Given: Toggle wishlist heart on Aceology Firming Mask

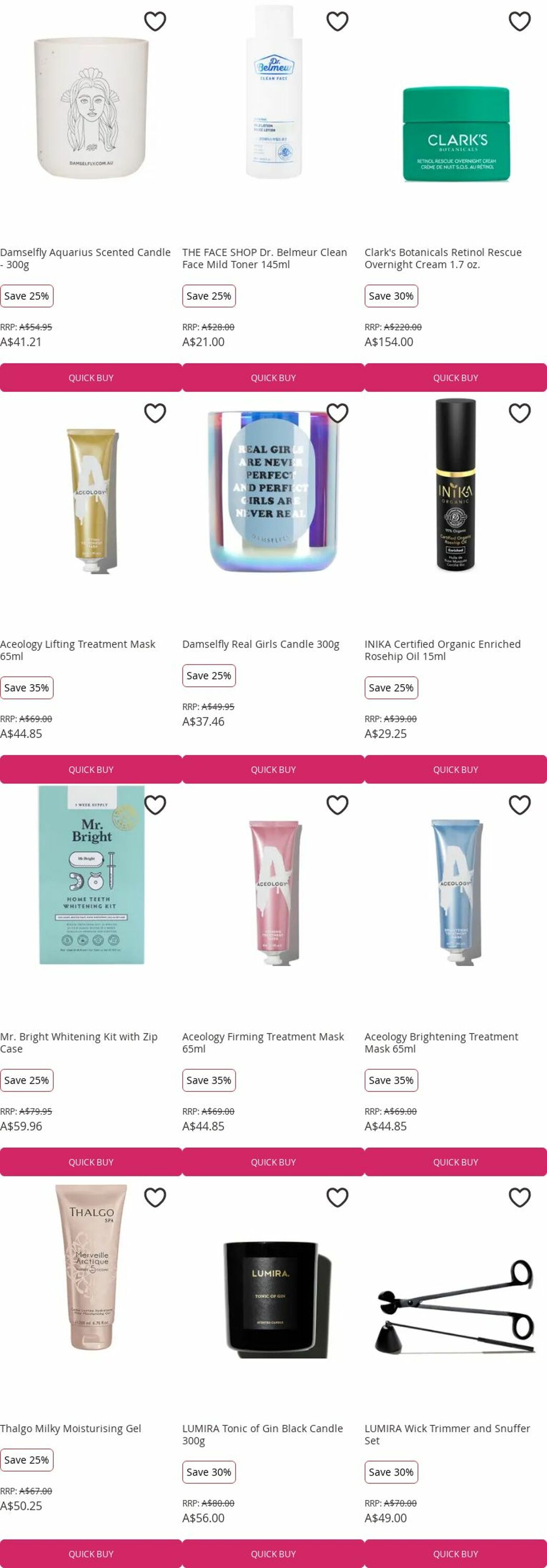Looking at the screenshot, I should point(337,805).
